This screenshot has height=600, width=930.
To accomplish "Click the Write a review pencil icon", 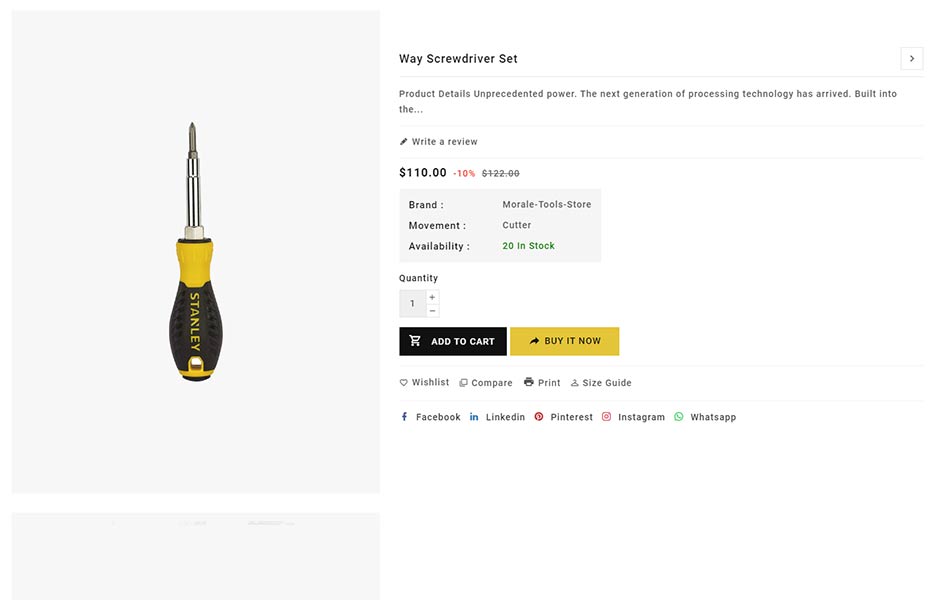I will point(404,142).
